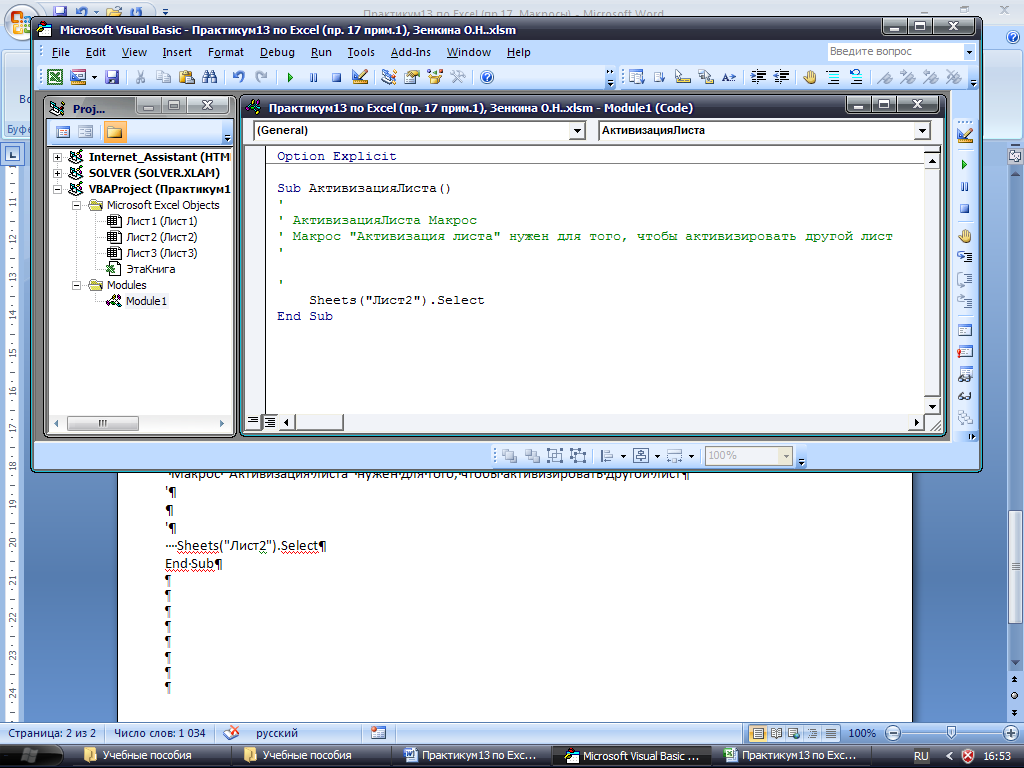Click the Copy icon in toolbar
Image resolution: width=1024 pixels, height=768 pixels.
coord(163,77)
